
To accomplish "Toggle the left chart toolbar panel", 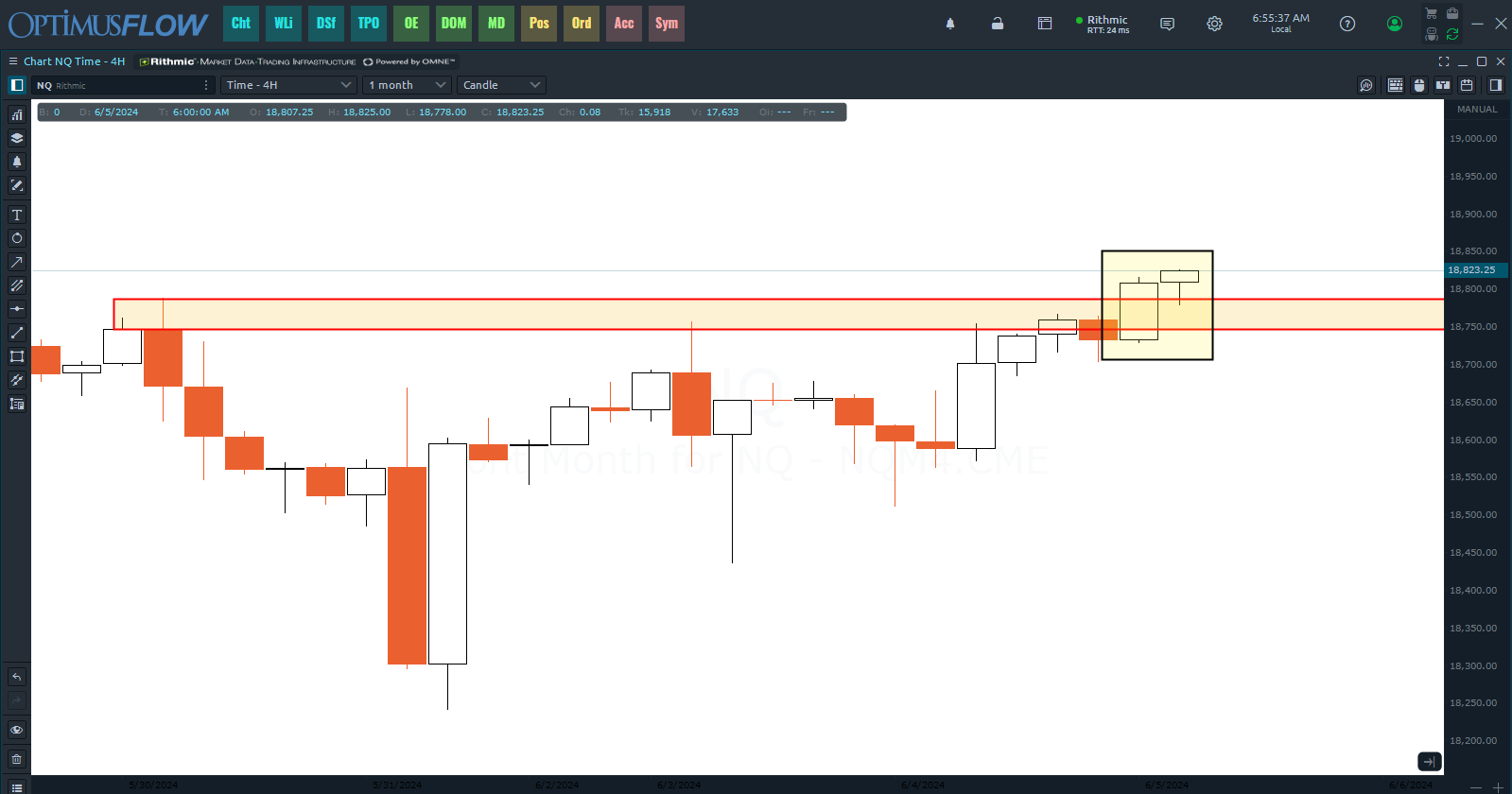I will (16, 85).
